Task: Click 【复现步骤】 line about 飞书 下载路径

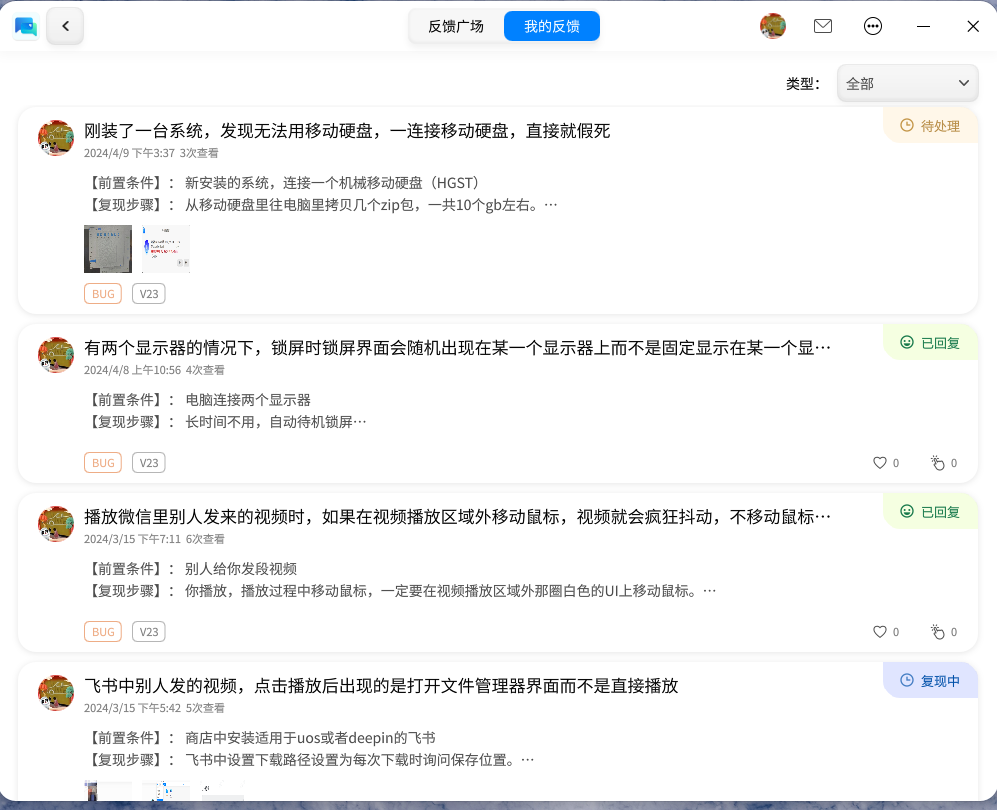Action: [x=309, y=760]
